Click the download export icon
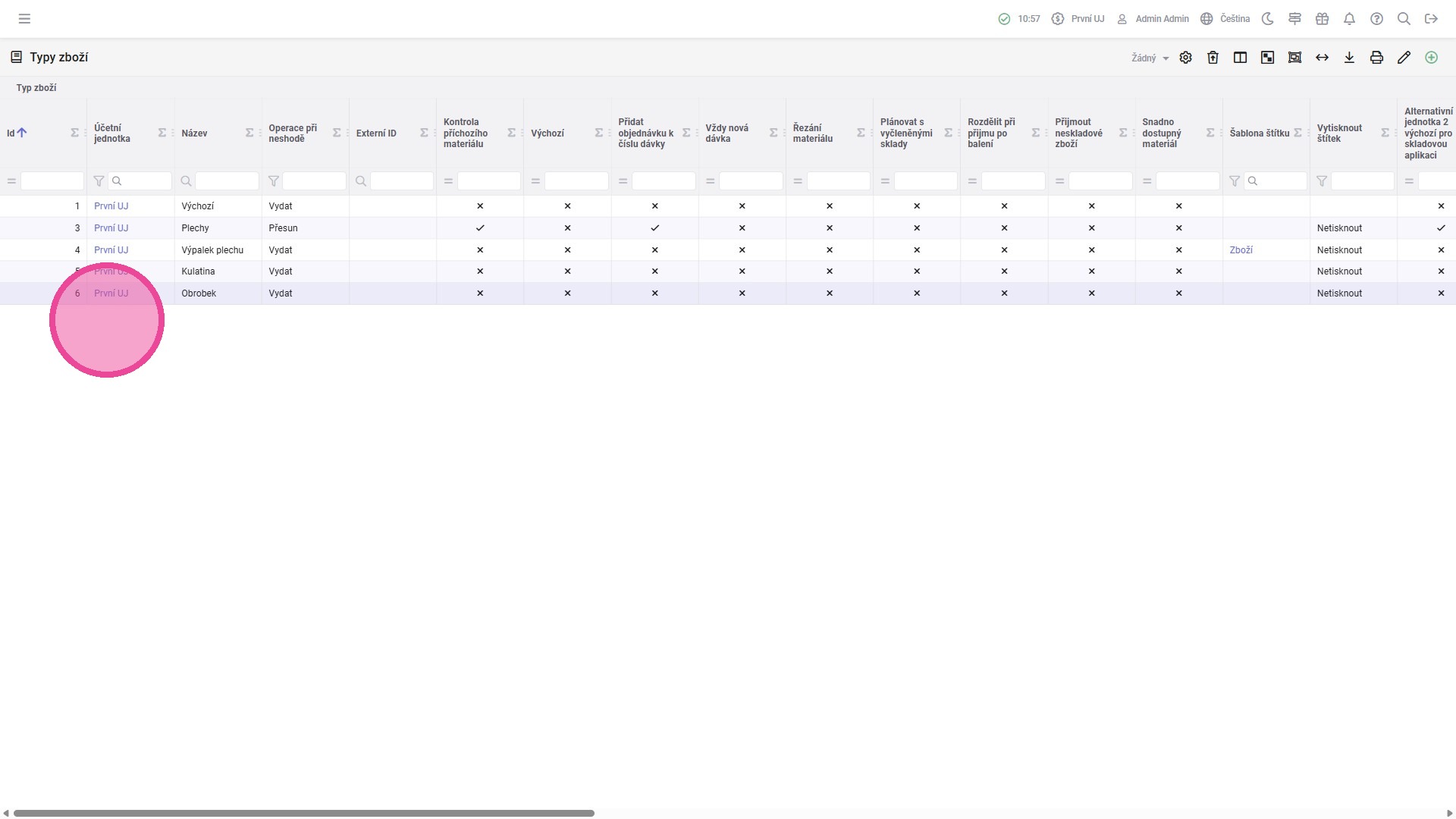The image size is (1456, 819). point(1349,58)
